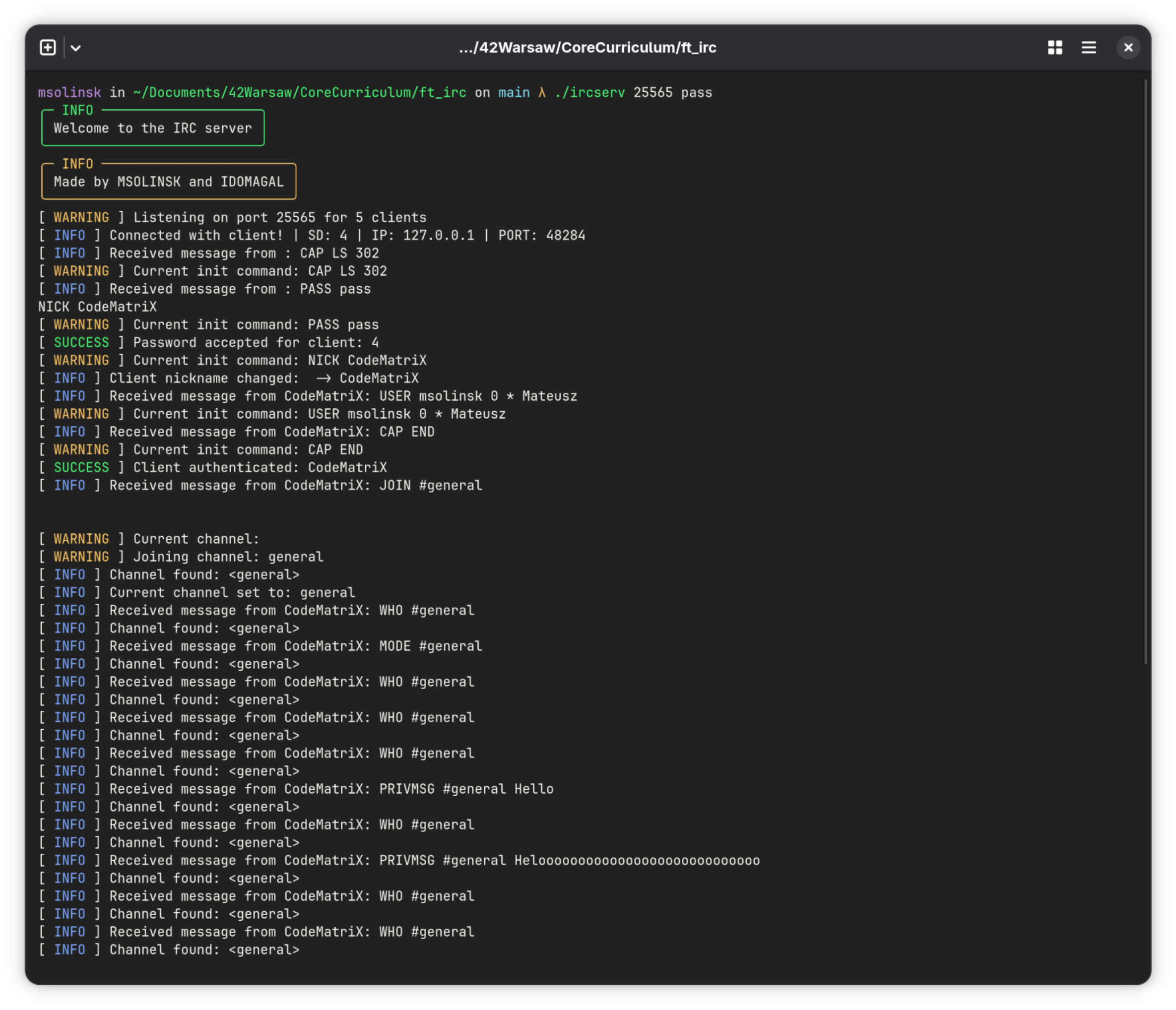The image size is (1176, 1010).
Task: Click 'PRIVMSG #general Hello' line
Action: (296, 789)
